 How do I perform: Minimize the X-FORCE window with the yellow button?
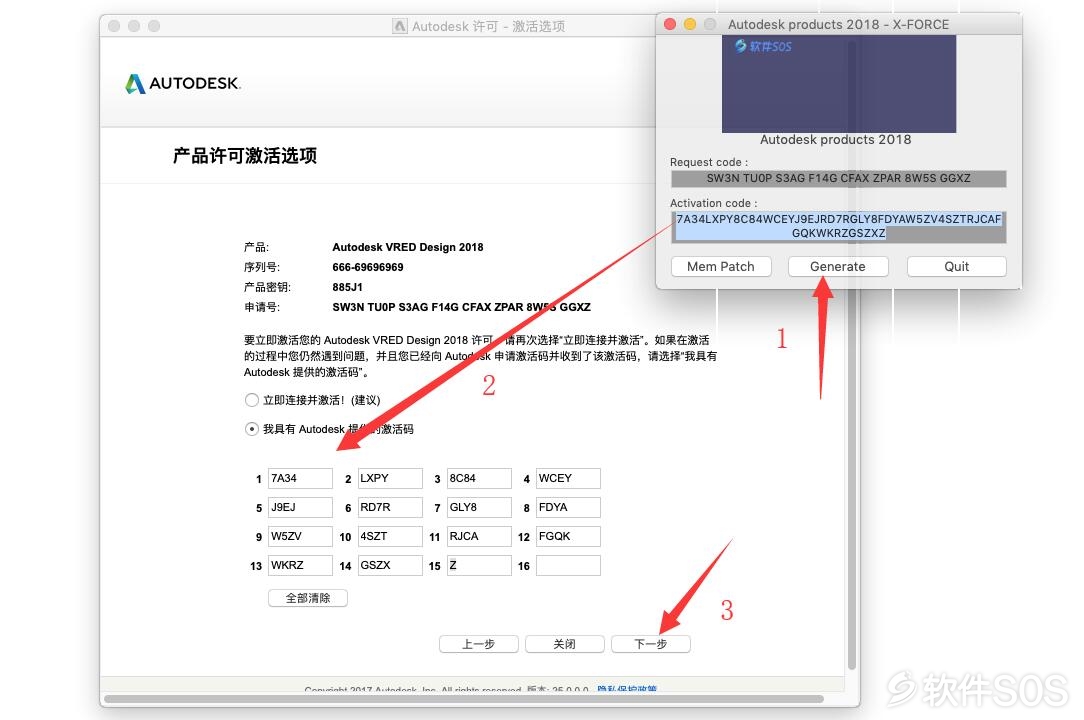[x=690, y=24]
